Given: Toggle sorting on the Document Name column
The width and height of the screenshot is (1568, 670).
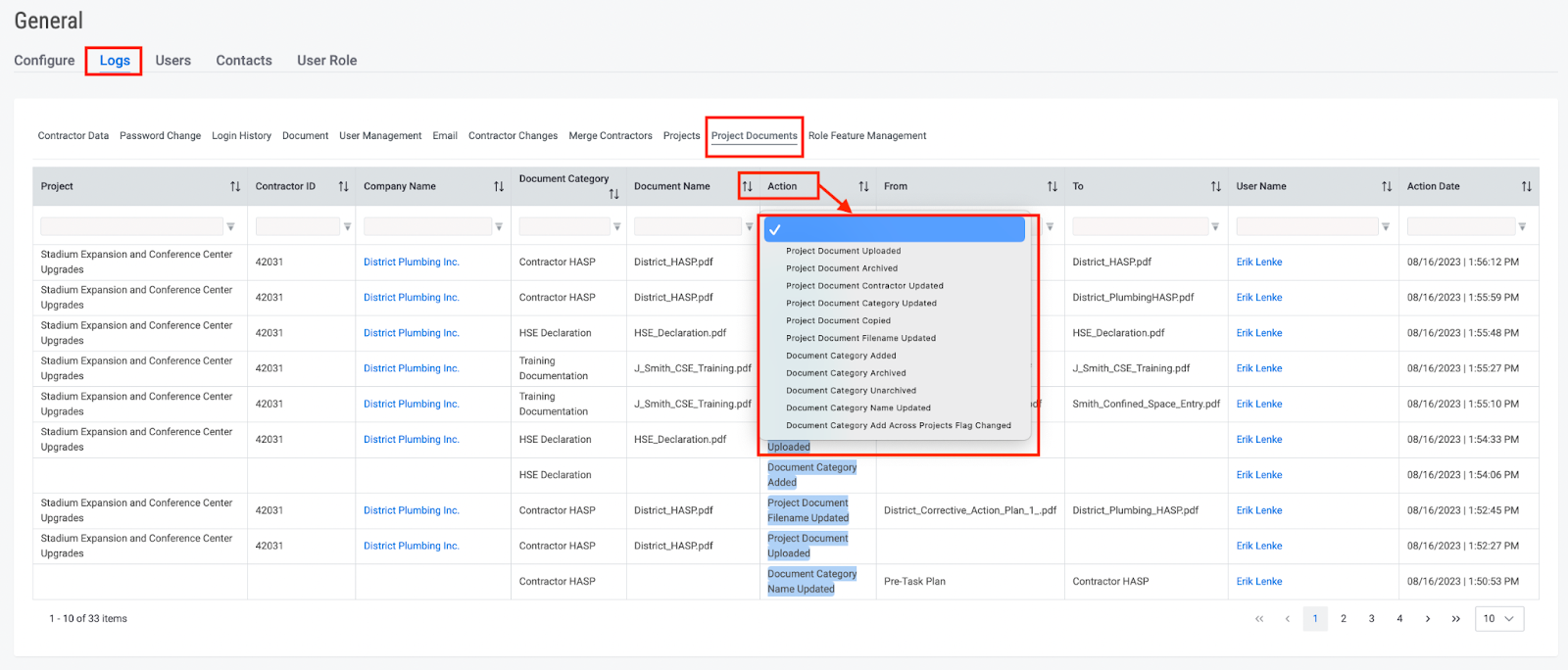Looking at the screenshot, I should pos(747,186).
